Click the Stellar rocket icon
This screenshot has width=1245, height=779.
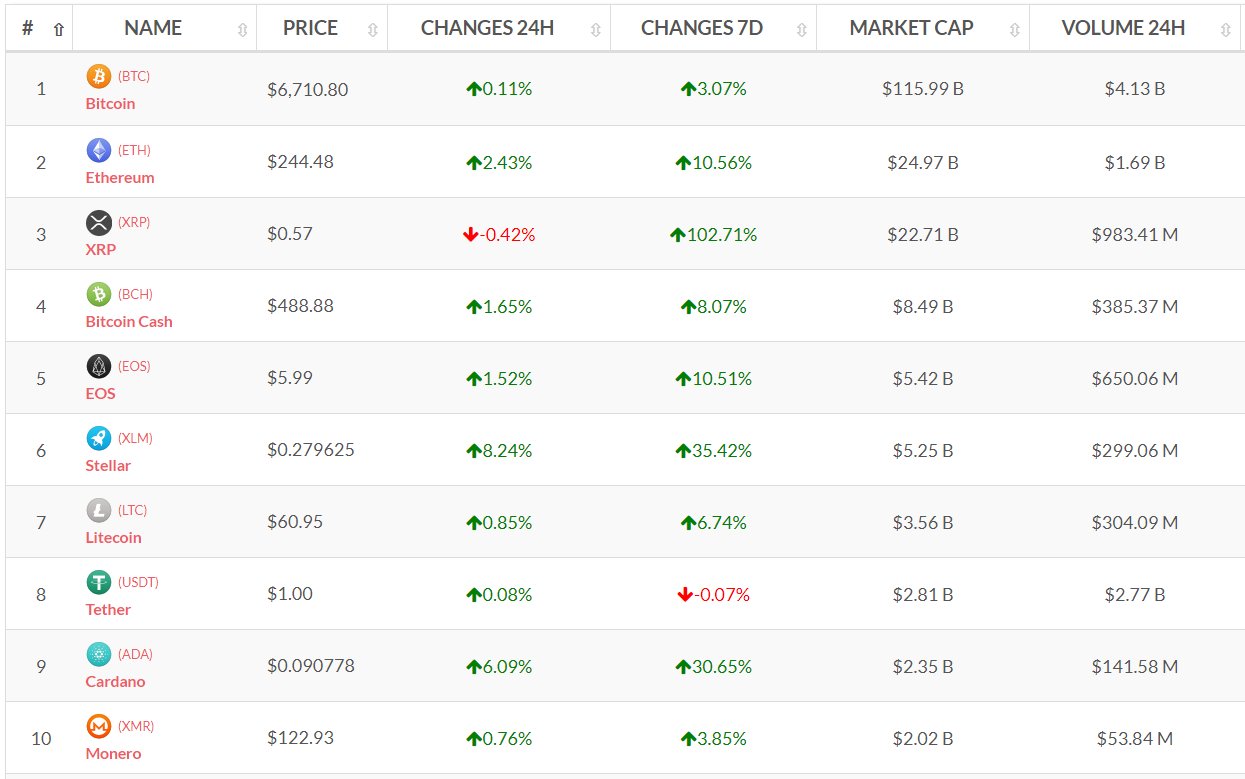pyautogui.click(x=99, y=438)
